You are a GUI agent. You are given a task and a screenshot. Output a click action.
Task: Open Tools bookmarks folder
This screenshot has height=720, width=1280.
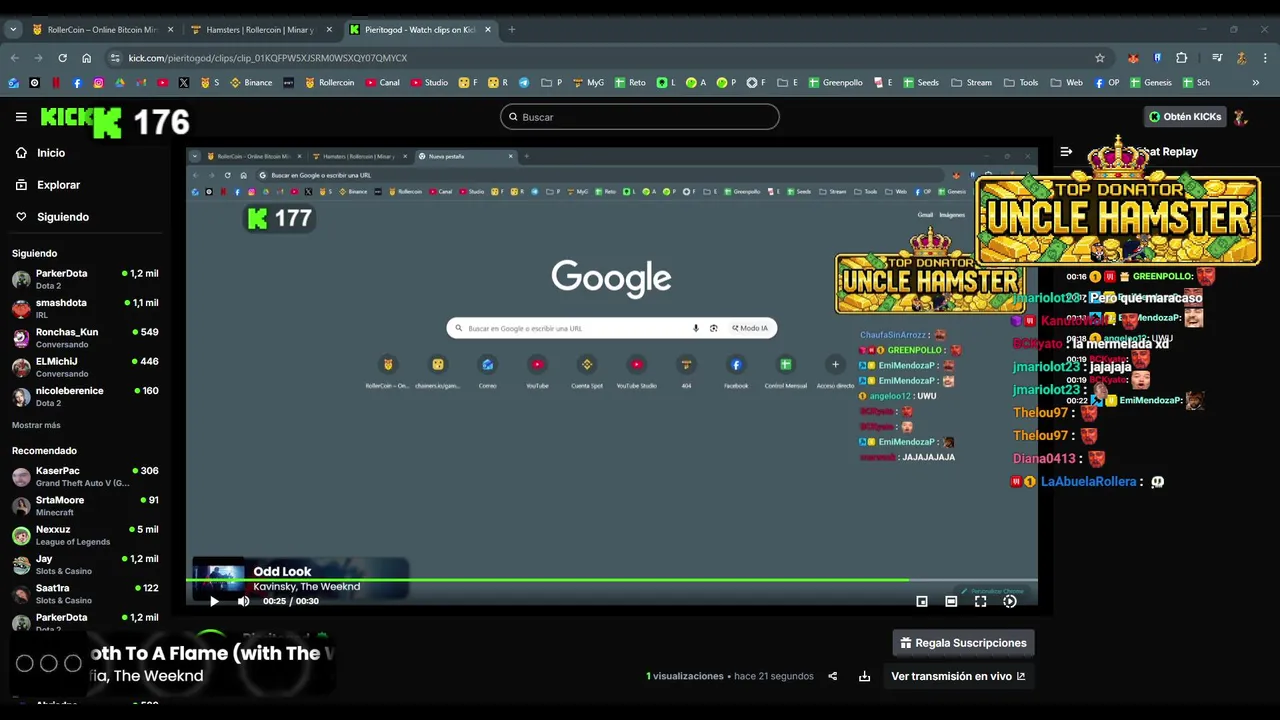click(x=1021, y=83)
